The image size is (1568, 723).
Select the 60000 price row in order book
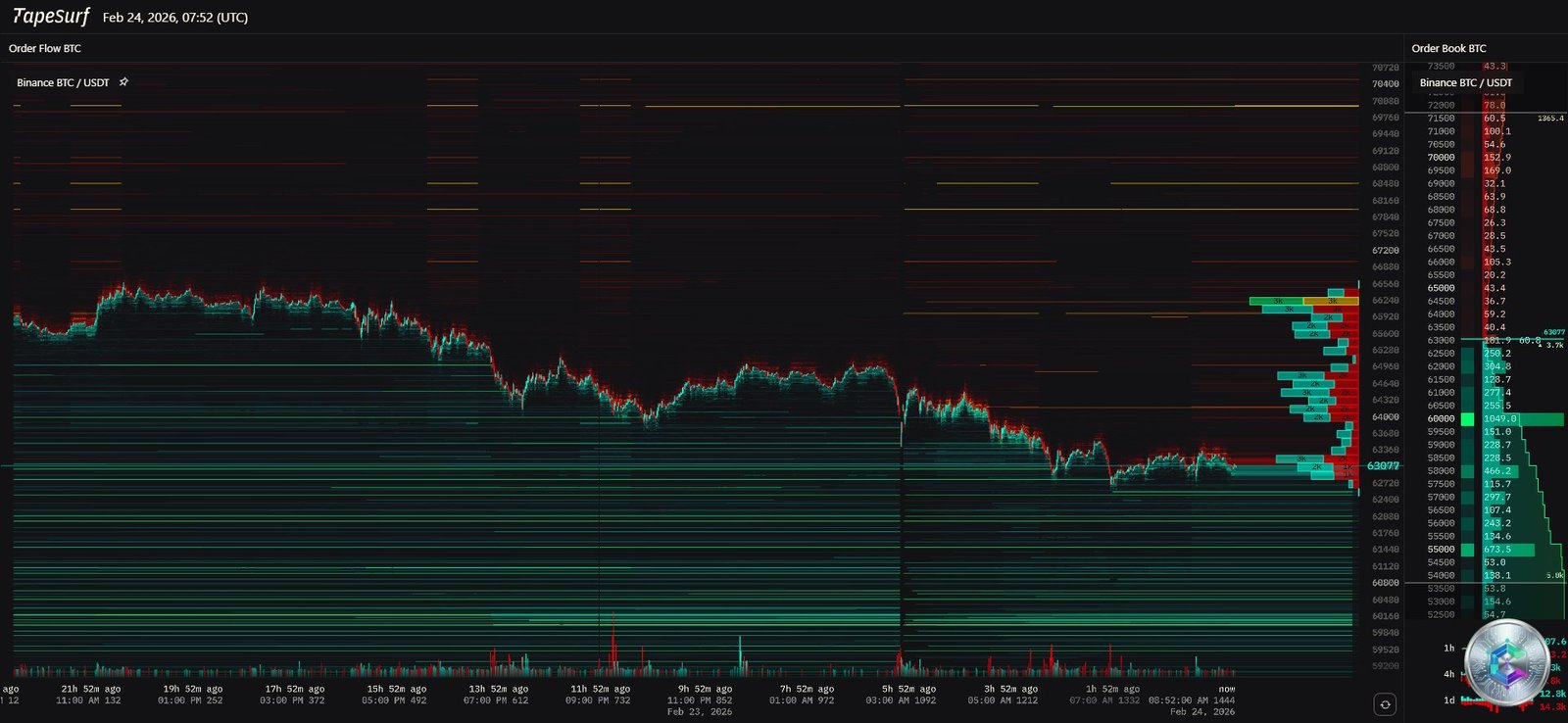click(x=1486, y=418)
